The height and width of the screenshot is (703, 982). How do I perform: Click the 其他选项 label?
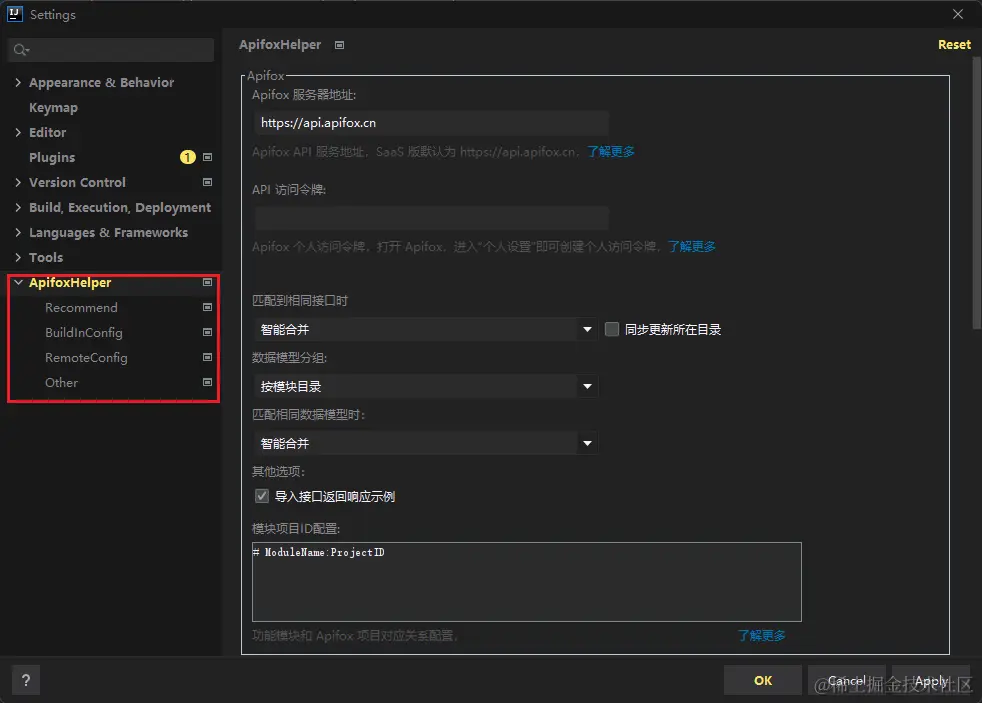278,471
